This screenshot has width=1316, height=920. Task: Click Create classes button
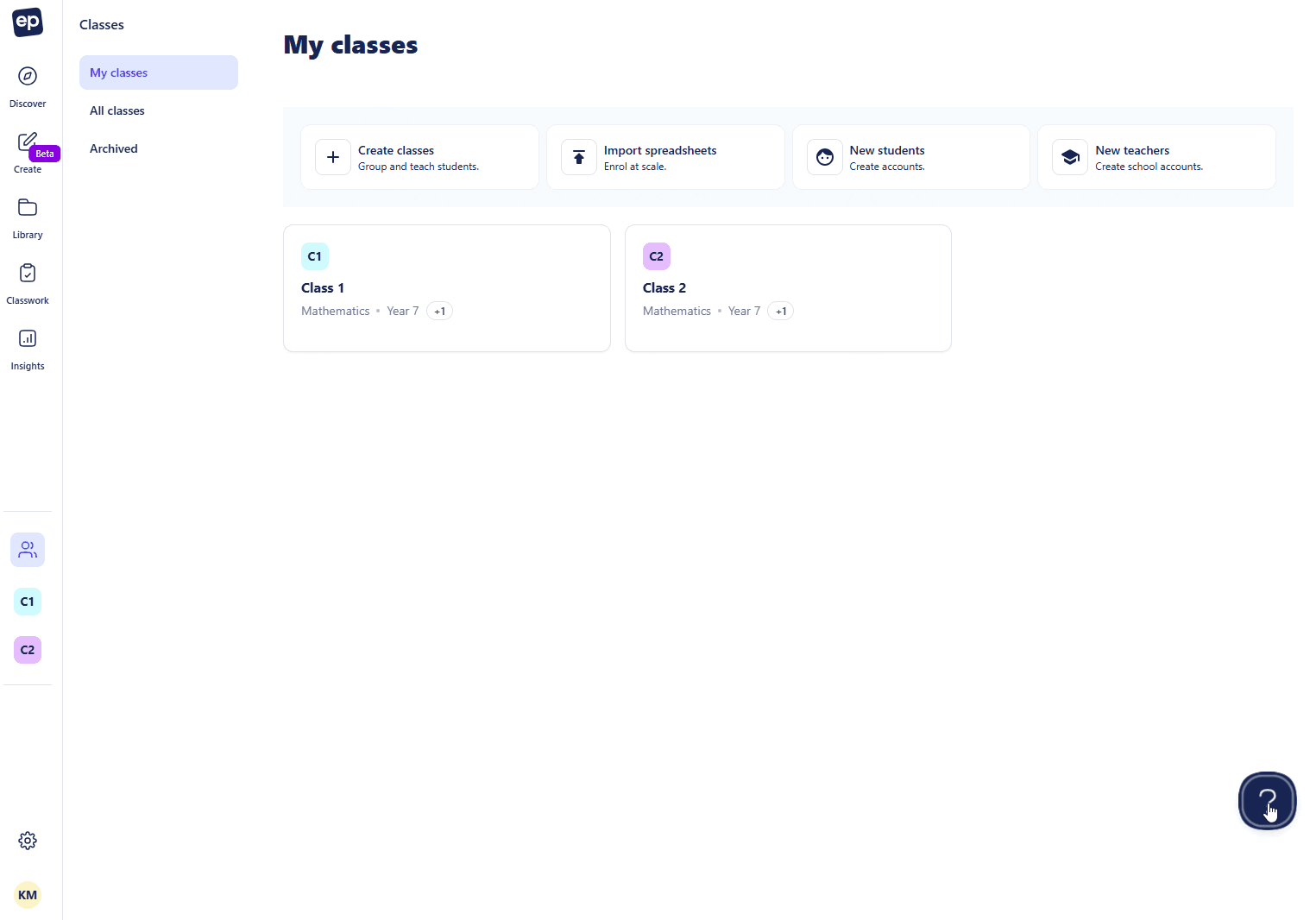tap(419, 157)
